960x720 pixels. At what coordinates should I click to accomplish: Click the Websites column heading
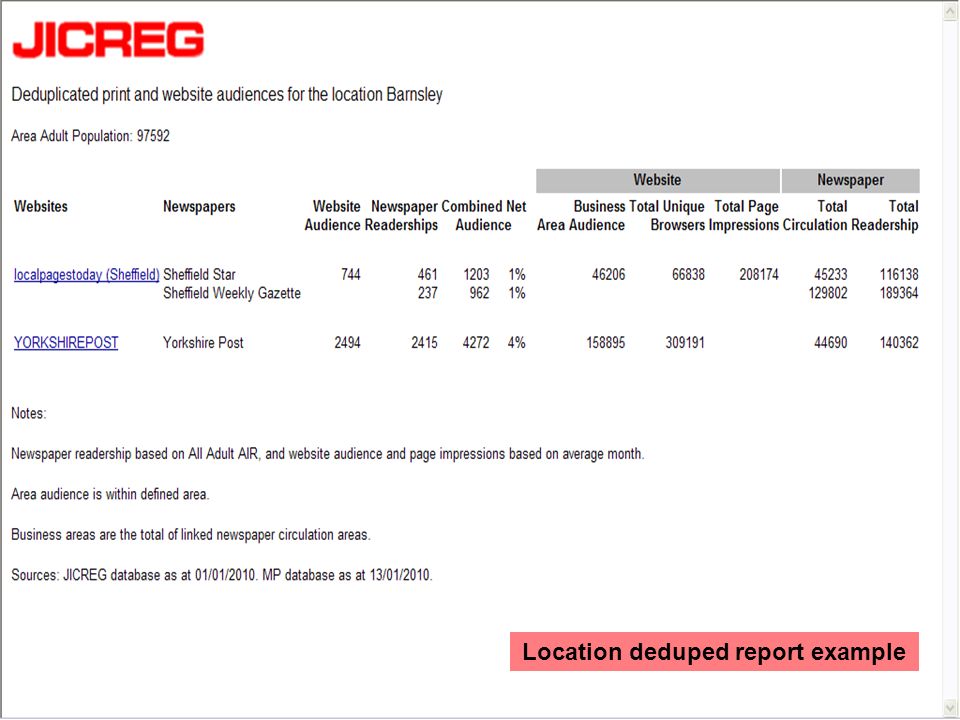click(x=40, y=206)
